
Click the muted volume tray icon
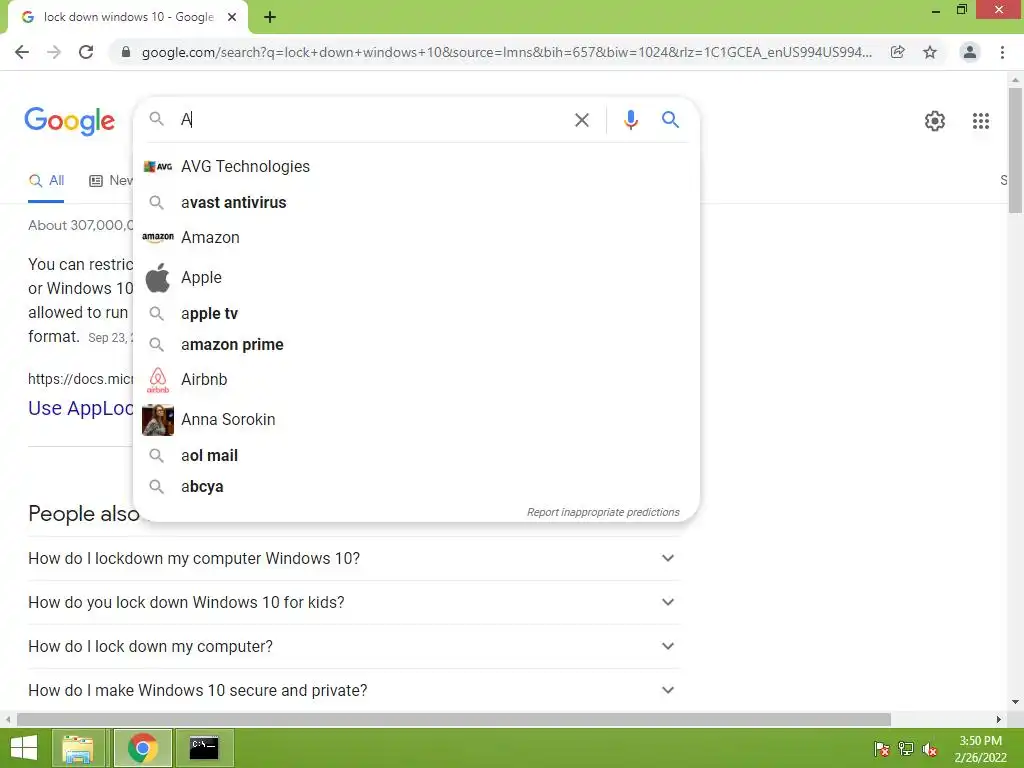pyautogui.click(x=930, y=749)
